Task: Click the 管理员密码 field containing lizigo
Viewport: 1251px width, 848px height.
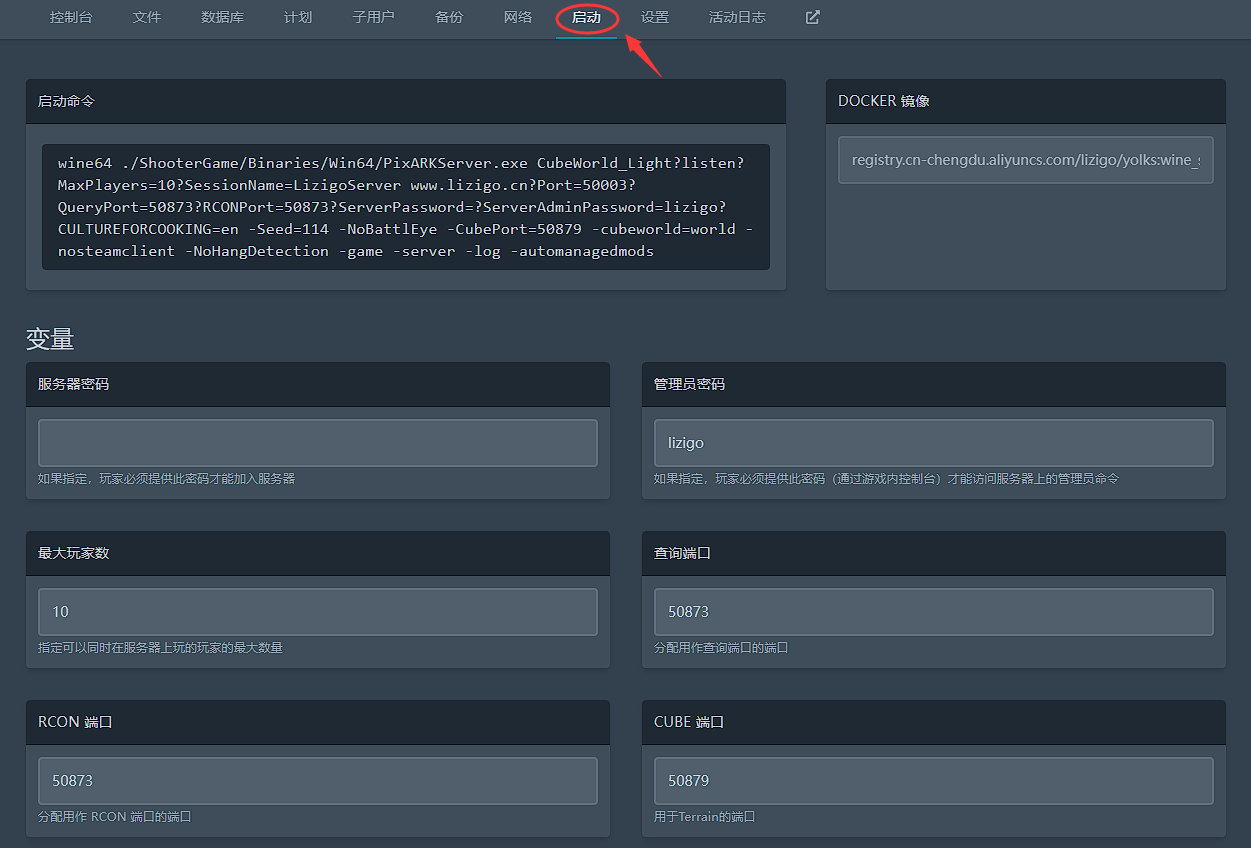Action: (x=934, y=443)
